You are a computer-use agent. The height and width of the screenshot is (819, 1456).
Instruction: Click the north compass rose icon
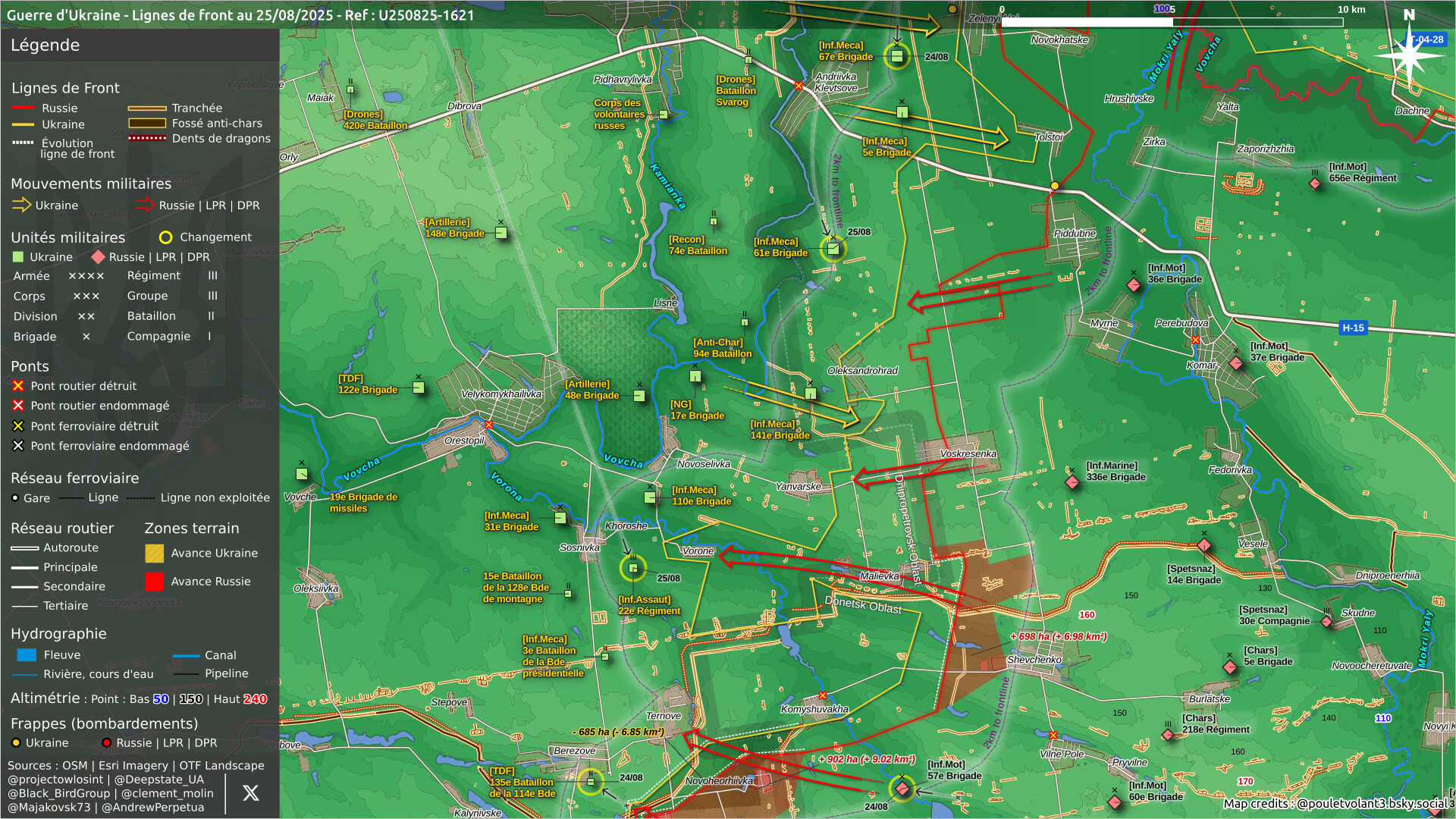1408,55
